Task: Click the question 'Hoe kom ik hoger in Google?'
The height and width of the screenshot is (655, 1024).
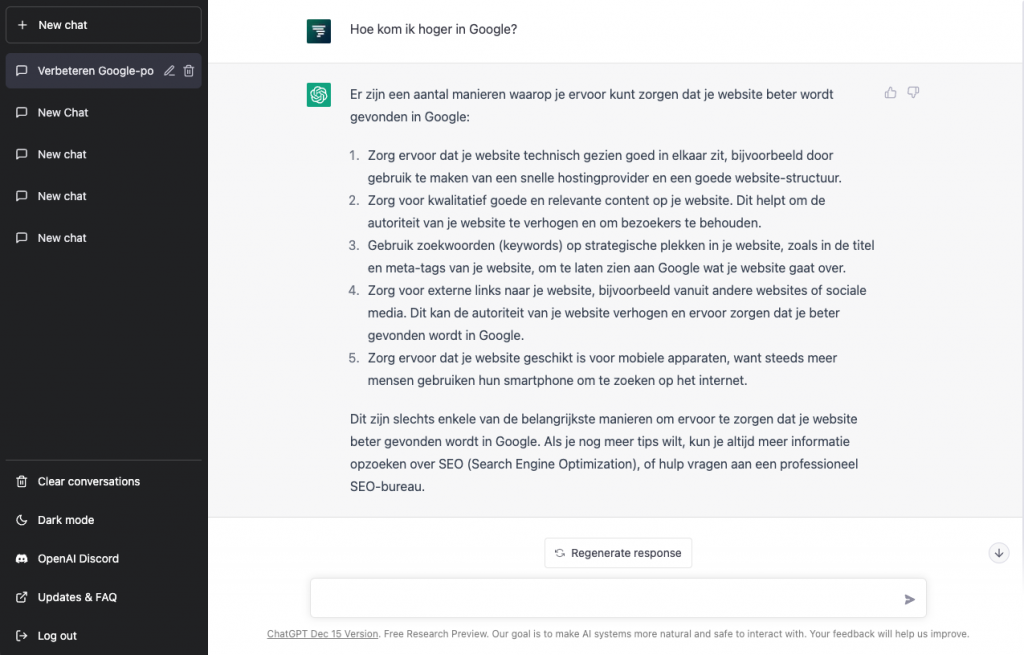Action: pos(433,29)
